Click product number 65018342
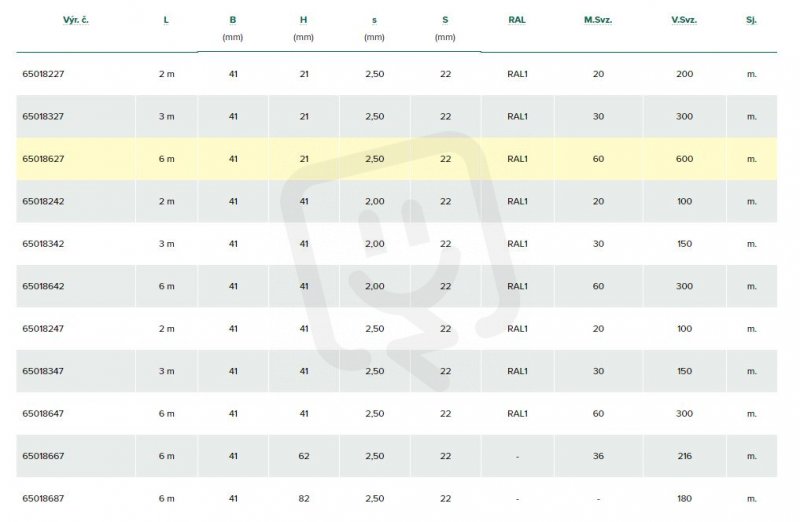 (43, 244)
